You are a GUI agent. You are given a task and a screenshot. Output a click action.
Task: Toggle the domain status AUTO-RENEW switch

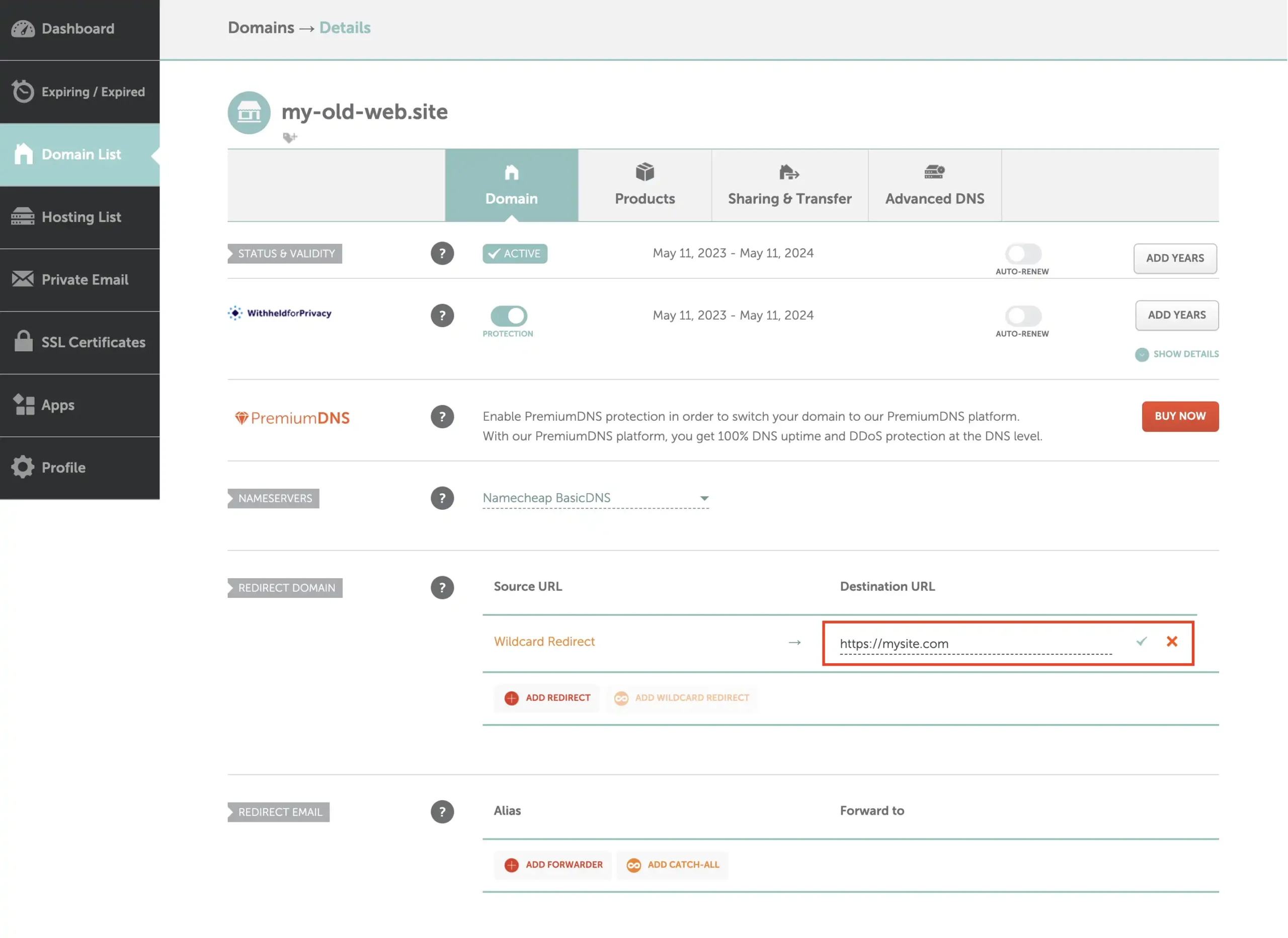(x=1023, y=252)
